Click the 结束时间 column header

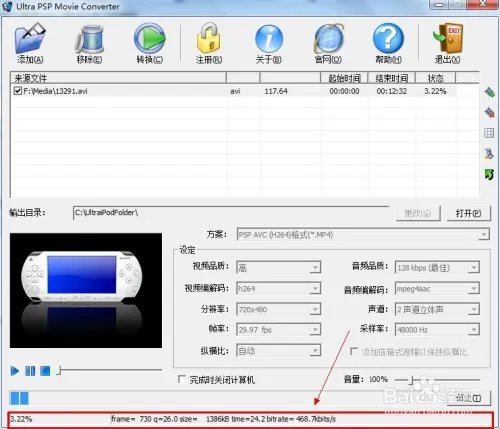[x=392, y=78]
